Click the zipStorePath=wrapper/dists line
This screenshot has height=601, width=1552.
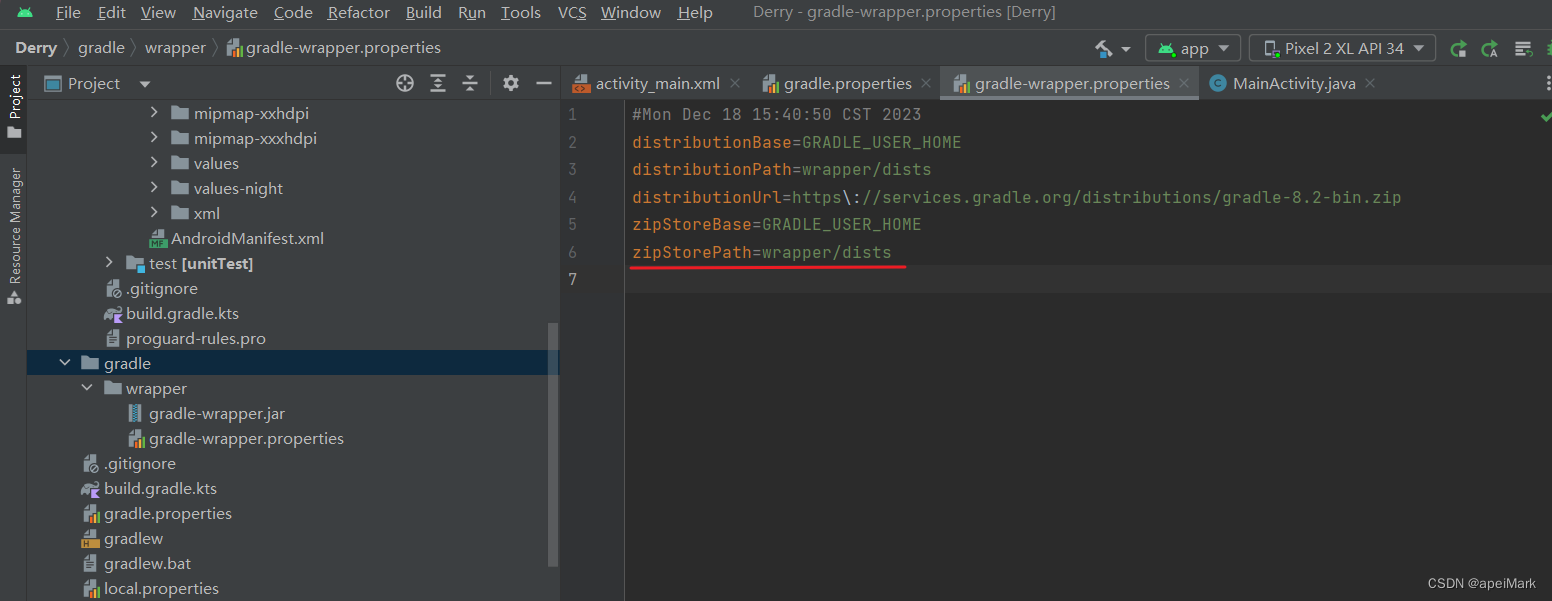(x=761, y=252)
